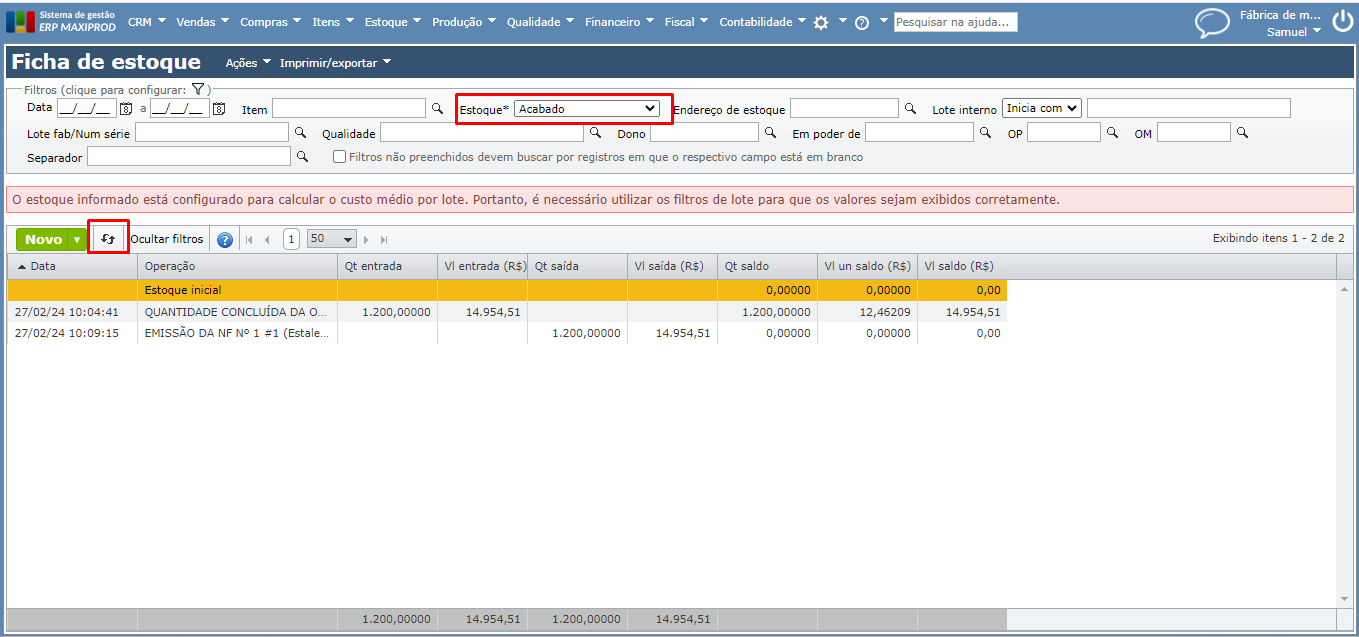
Task: Click the Item search magnifier
Action: click(x=437, y=107)
